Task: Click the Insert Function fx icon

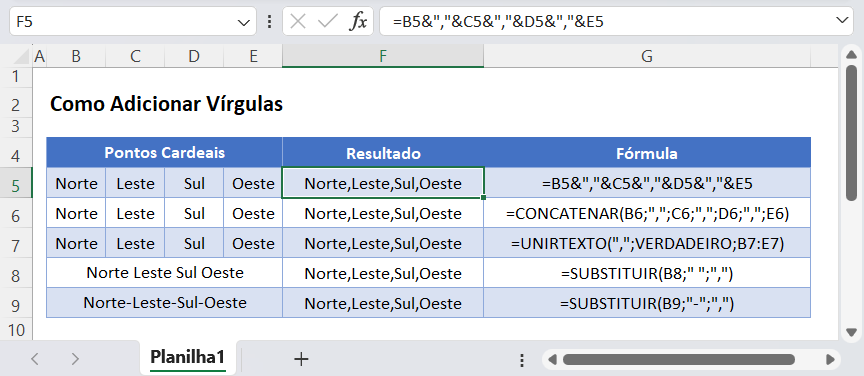Action: pos(358,22)
